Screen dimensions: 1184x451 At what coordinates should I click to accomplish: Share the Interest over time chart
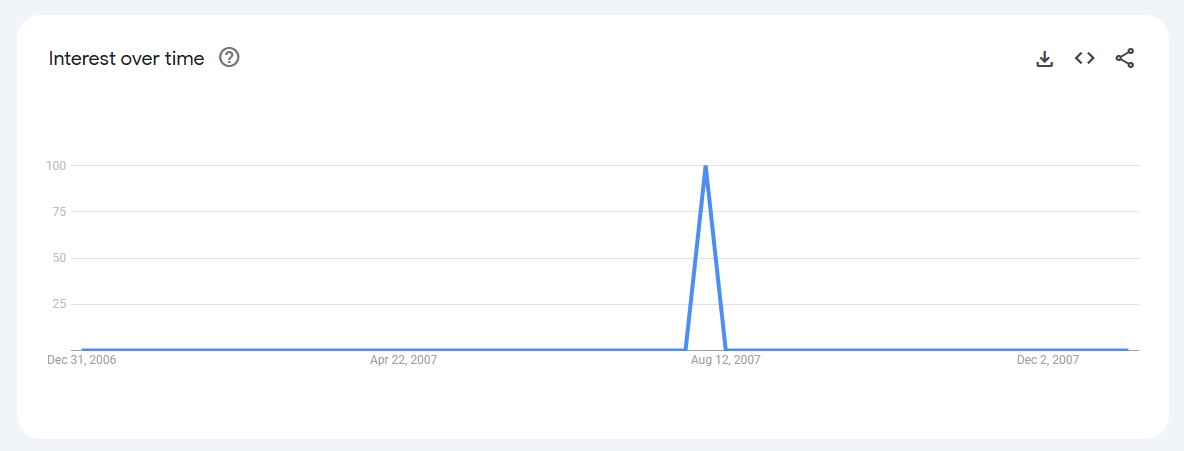point(1125,59)
